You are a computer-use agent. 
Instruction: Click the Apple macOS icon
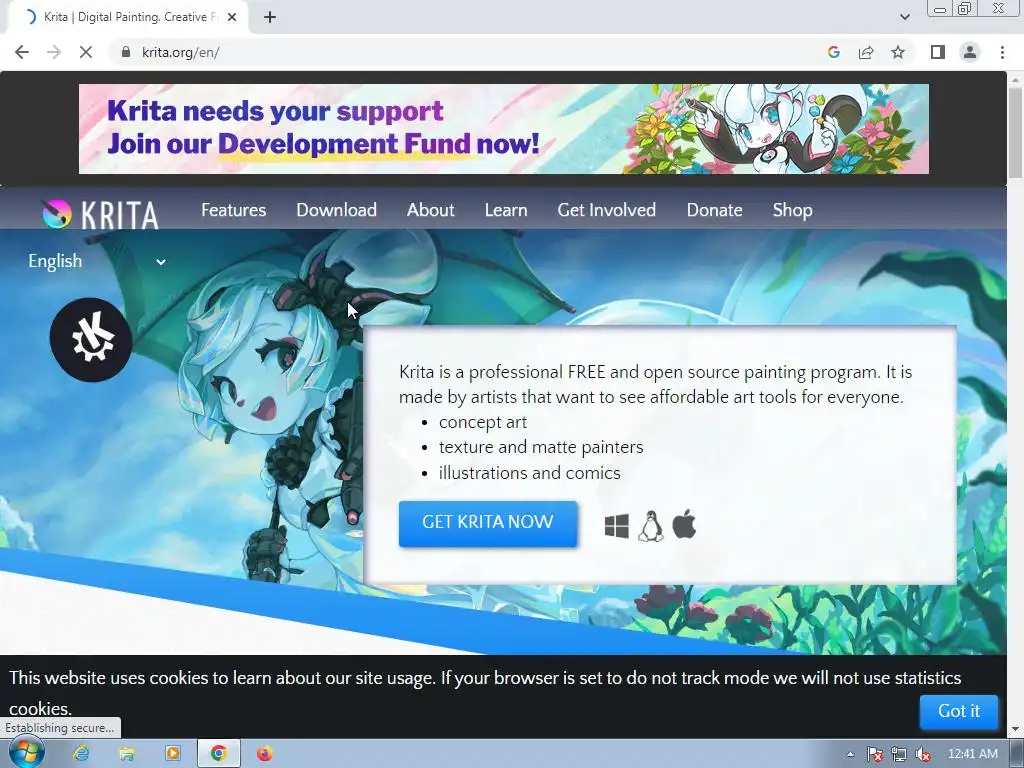[684, 525]
